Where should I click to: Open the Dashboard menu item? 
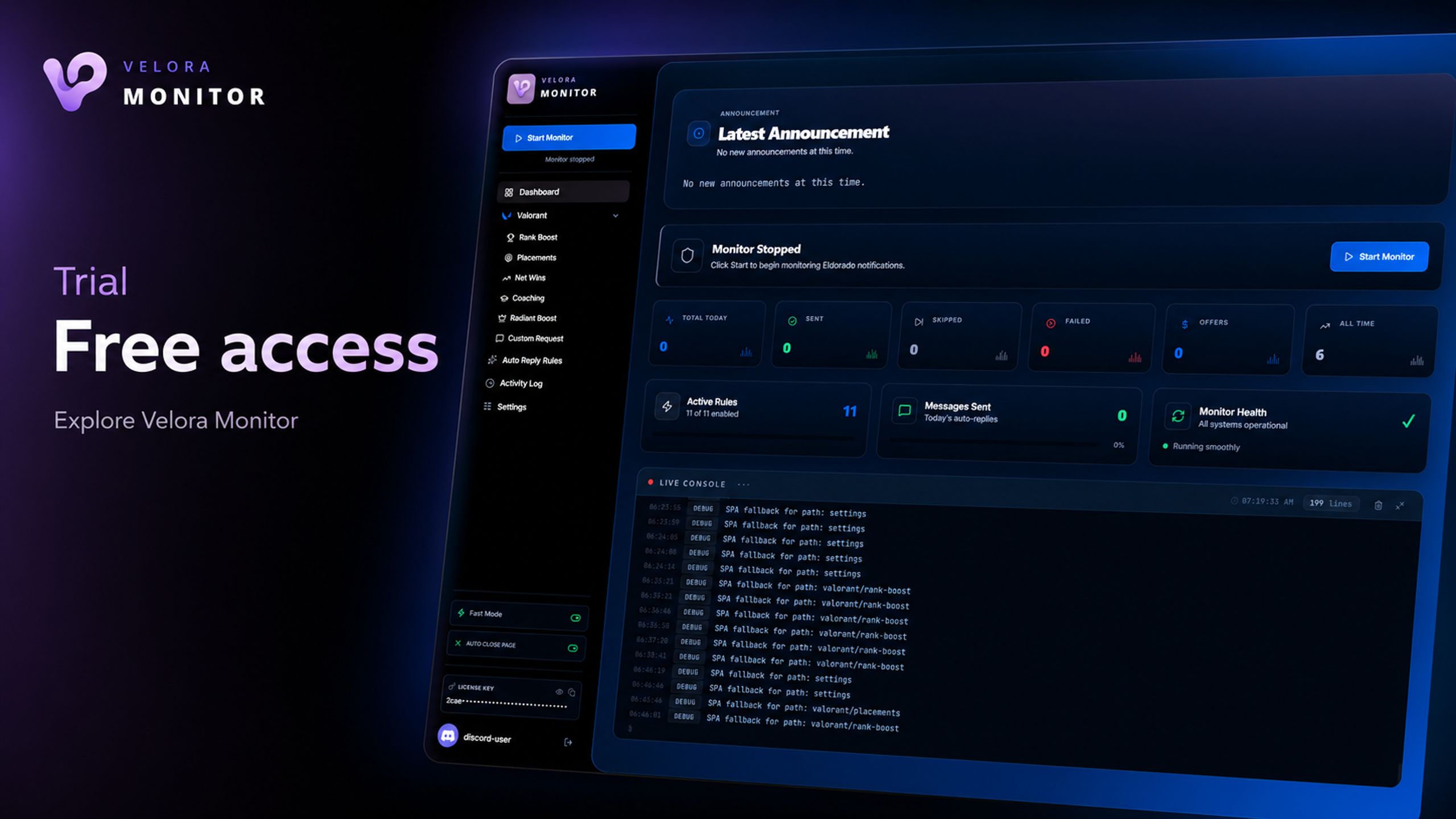tap(563, 192)
